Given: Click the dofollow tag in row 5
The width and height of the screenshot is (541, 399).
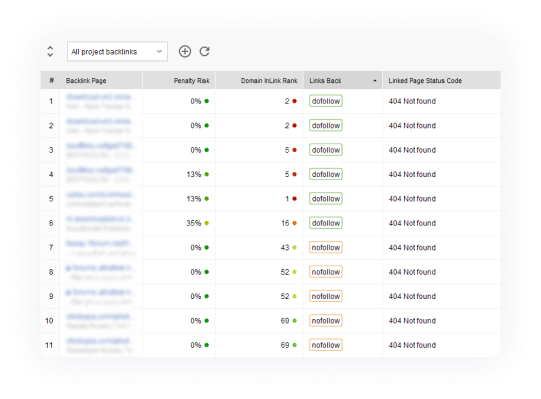Looking at the screenshot, I should coord(326,199).
